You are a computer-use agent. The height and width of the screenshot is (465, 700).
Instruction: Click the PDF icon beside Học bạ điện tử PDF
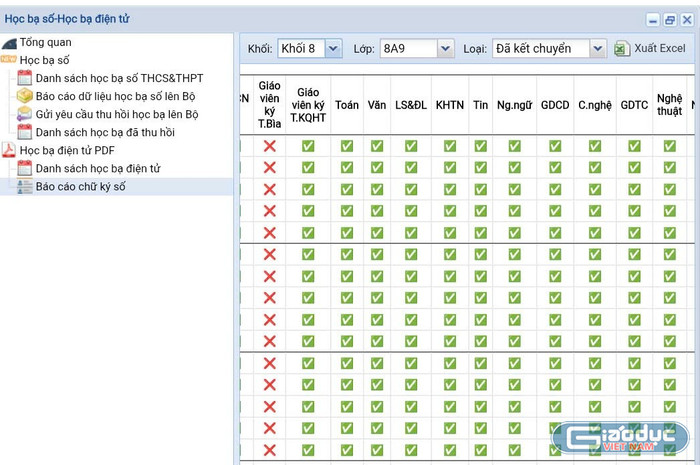pos(8,150)
